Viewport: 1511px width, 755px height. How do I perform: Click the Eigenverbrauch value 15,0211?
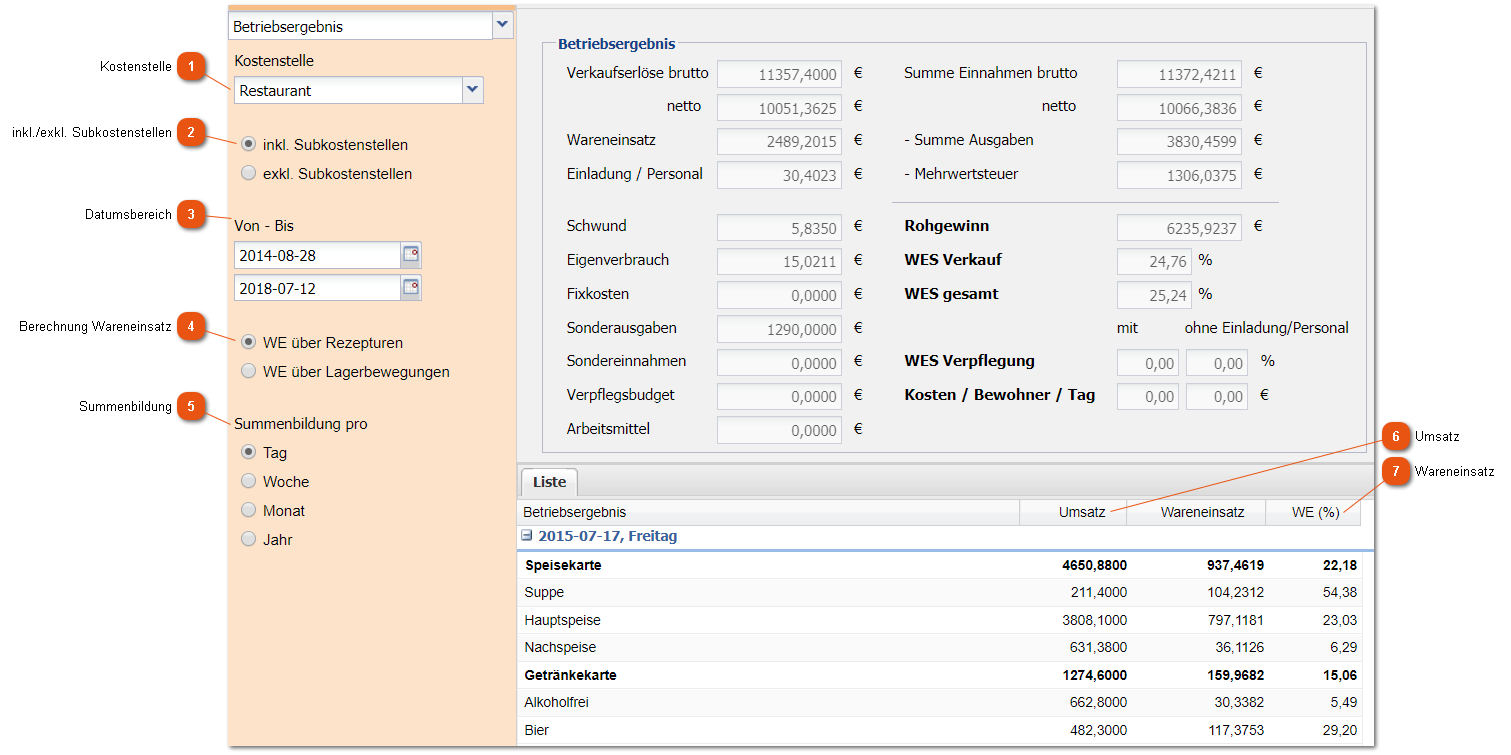[x=779, y=261]
